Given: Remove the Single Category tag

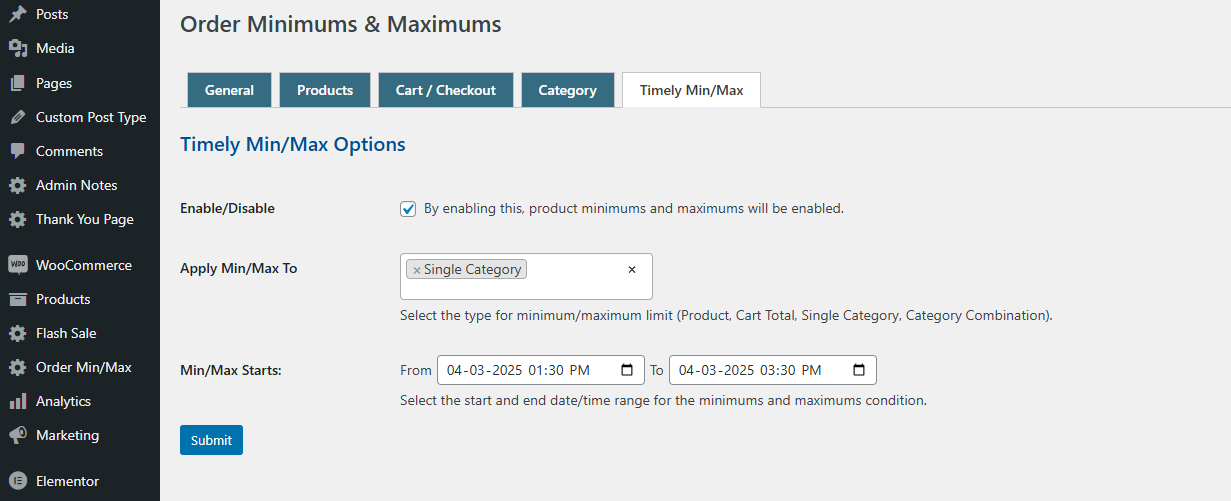Looking at the screenshot, I should [416, 270].
